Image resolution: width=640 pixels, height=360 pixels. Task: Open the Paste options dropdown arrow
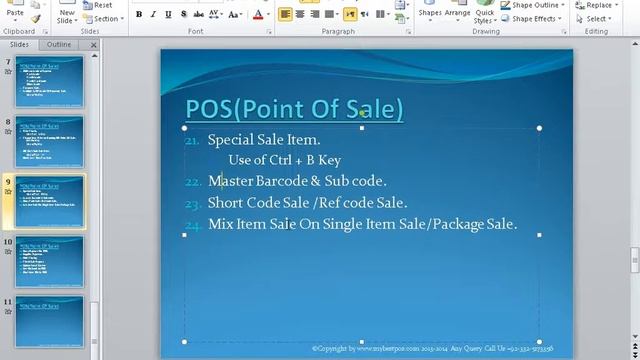(x=15, y=20)
